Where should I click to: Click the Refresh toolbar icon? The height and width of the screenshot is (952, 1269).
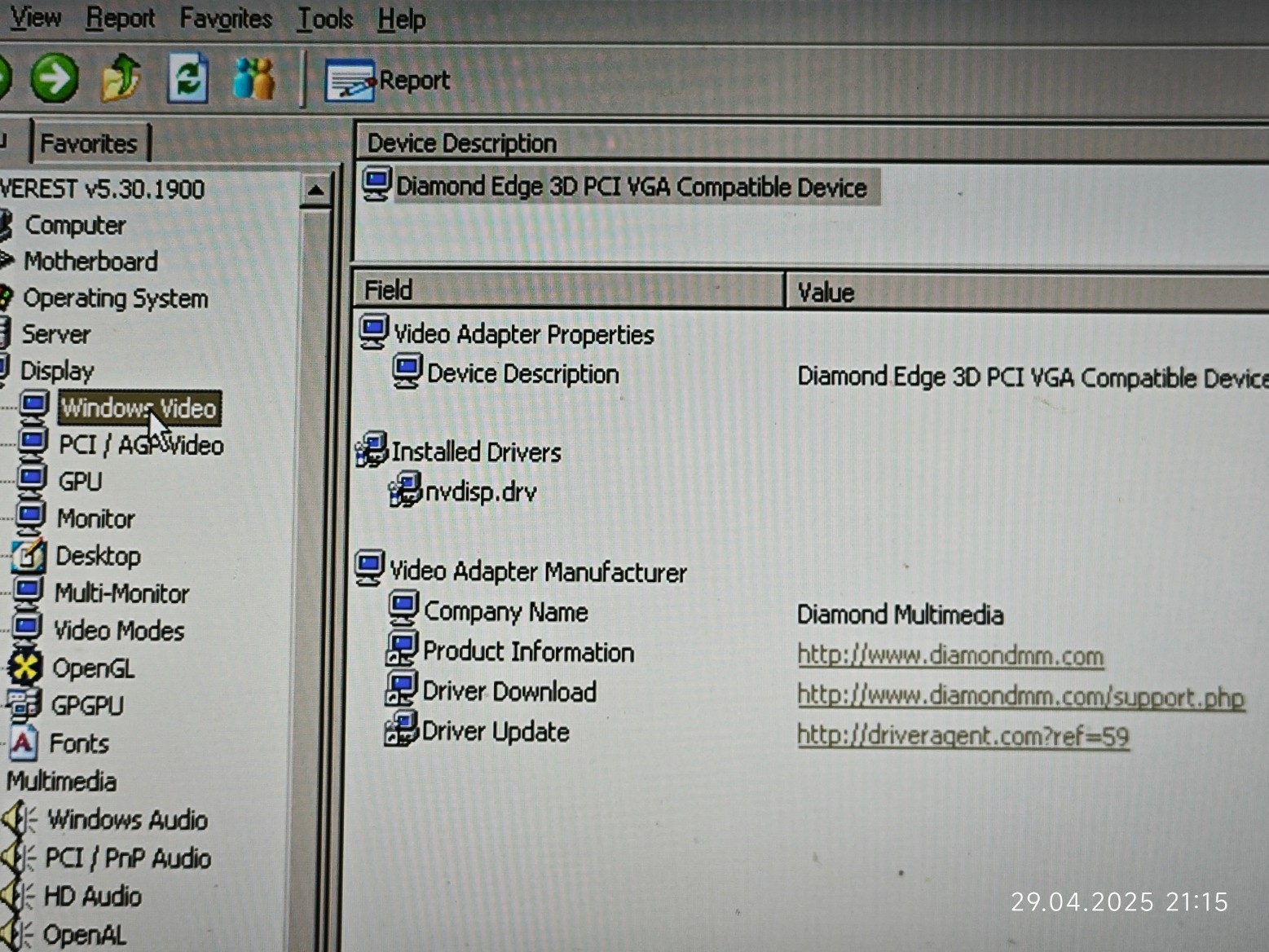[187, 78]
